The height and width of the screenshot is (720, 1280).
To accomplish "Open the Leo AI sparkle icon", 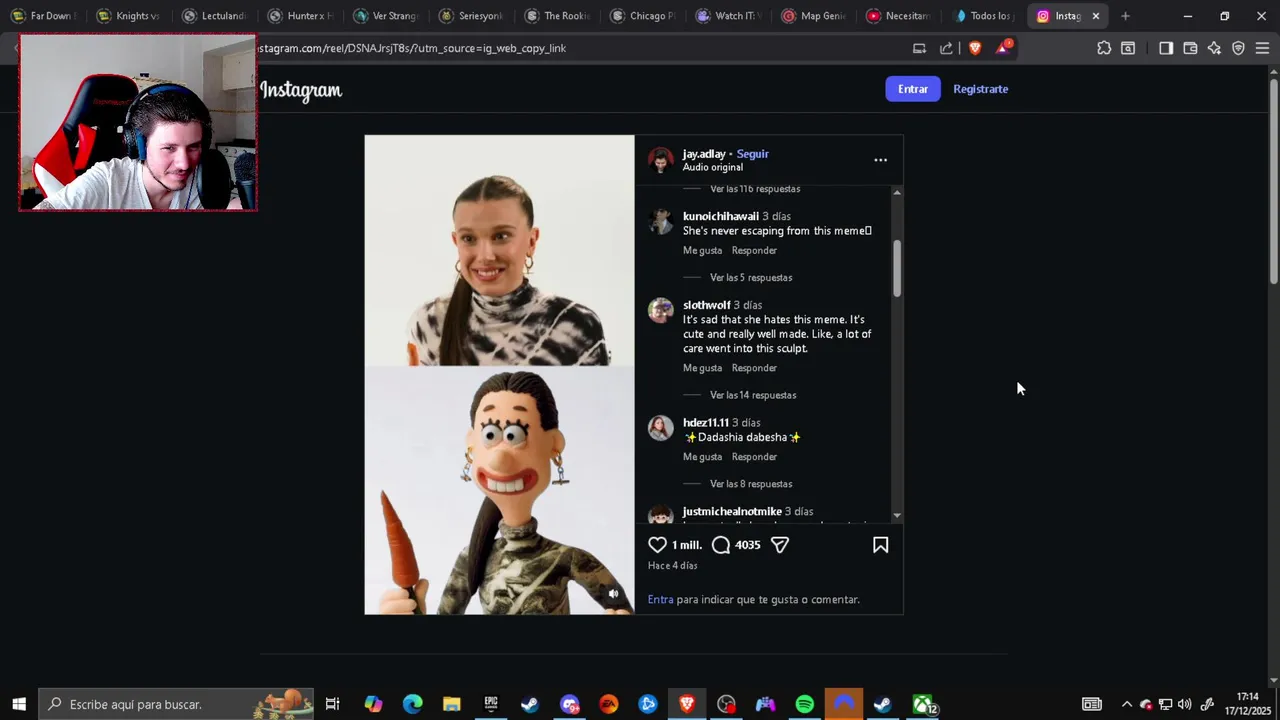I will pyautogui.click(x=1214, y=48).
